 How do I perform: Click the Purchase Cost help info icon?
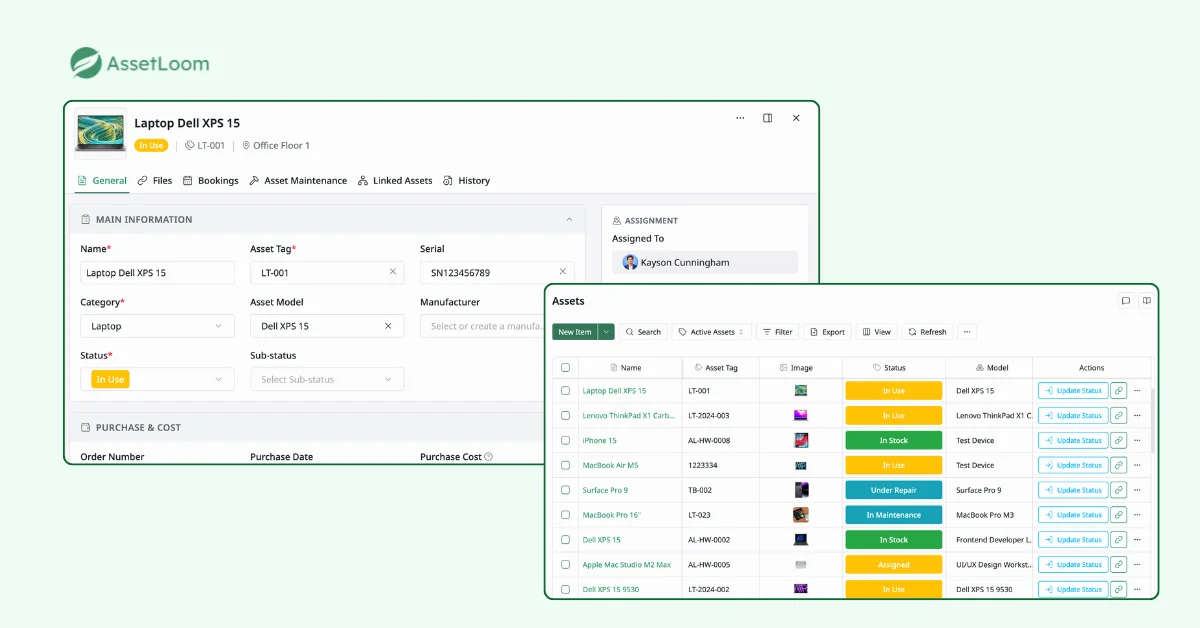[488, 457]
